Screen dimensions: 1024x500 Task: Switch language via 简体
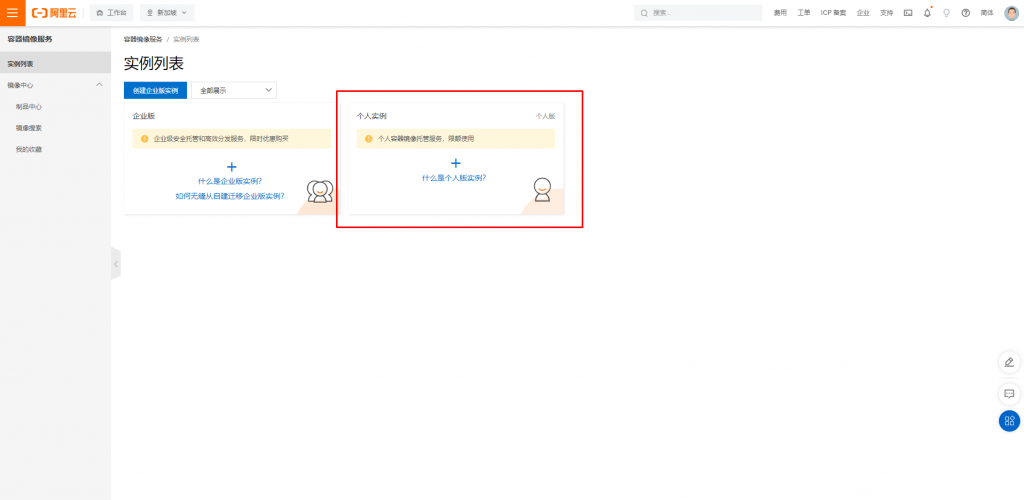coord(987,13)
